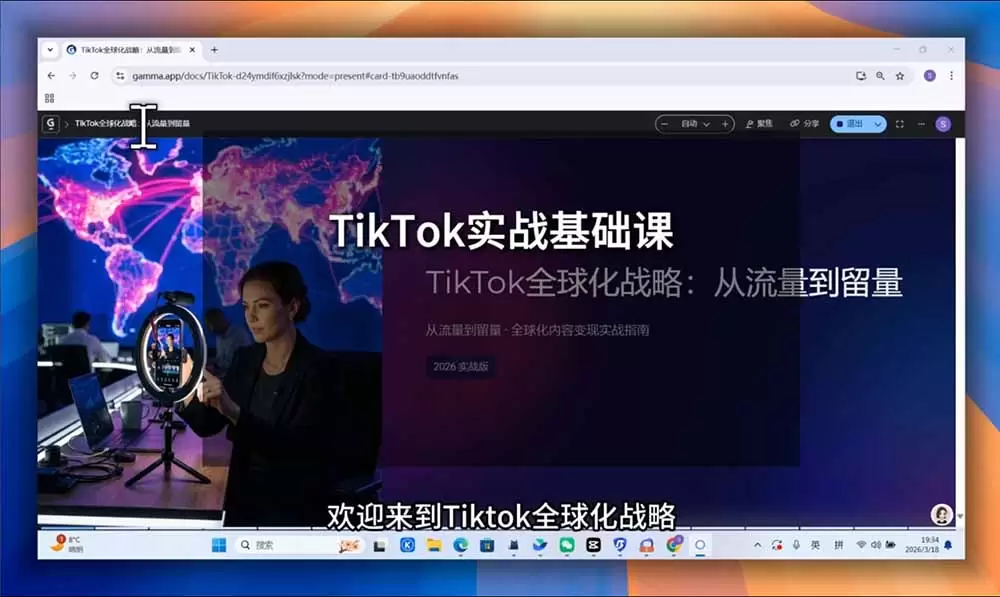
Task: Click the 2026 实战版 badge on the slide
Action: point(460,367)
